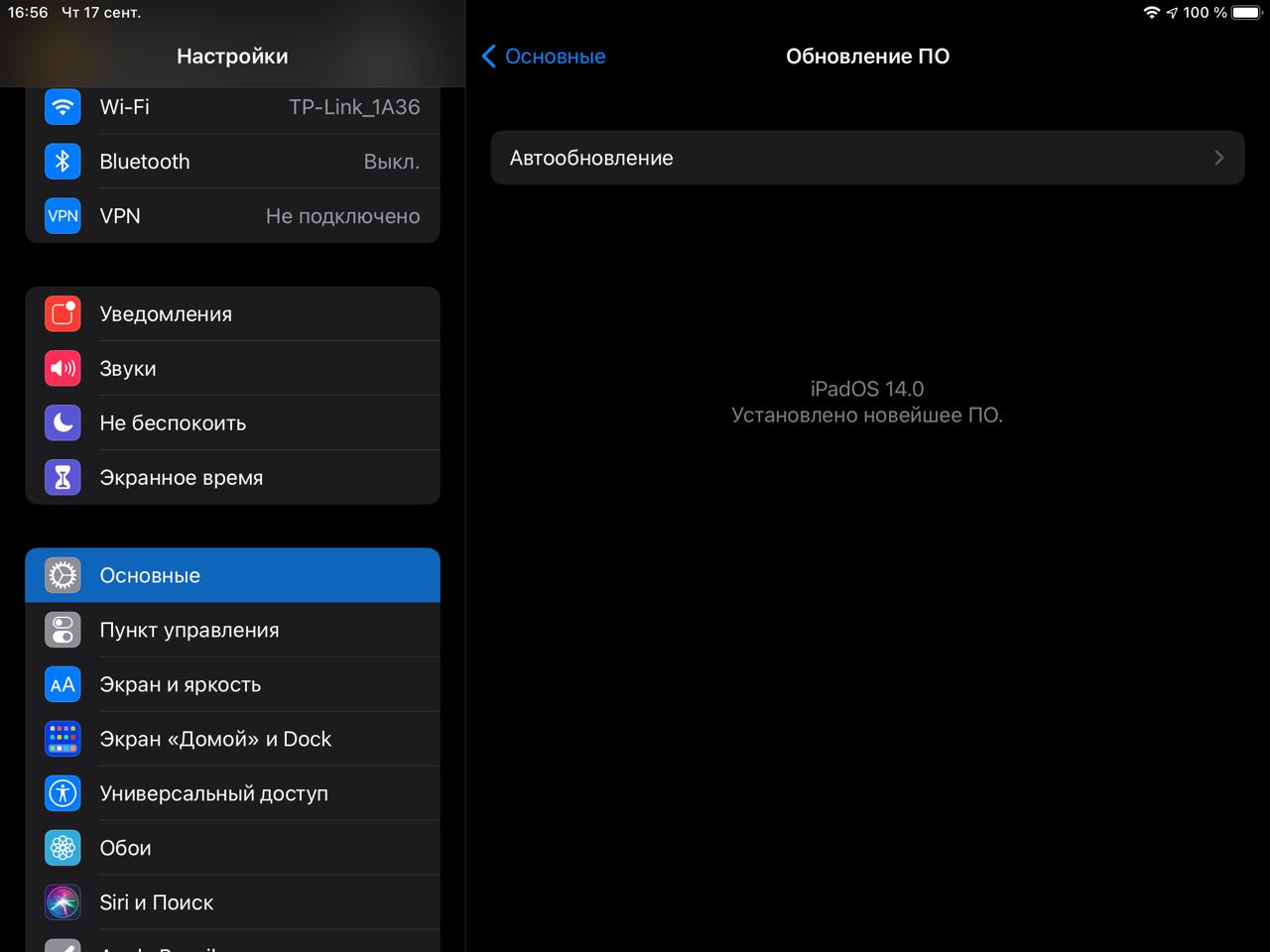
Task: Open Автообновление settings
Action: point(867,158)
